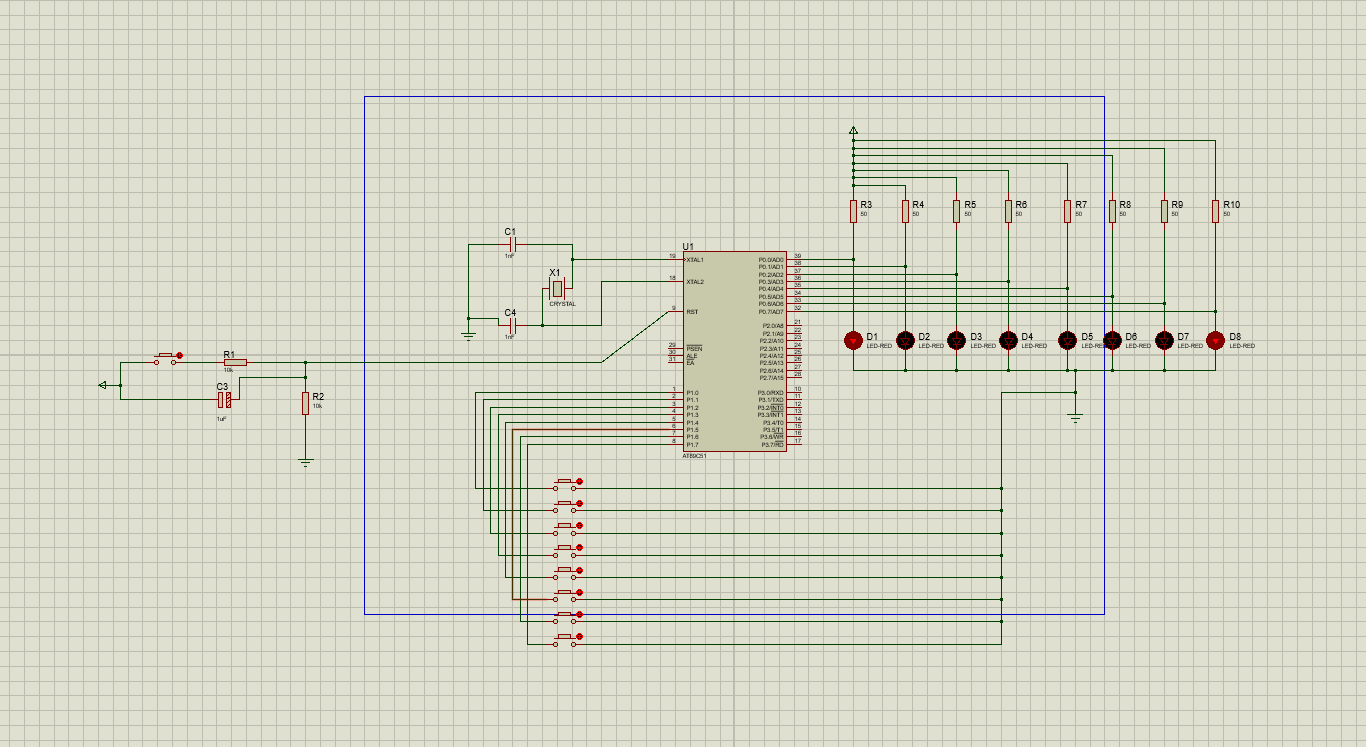Click pin label P0.7/AD7
The width and height of the screenshot is (1366, 747).
coord(771,312)
